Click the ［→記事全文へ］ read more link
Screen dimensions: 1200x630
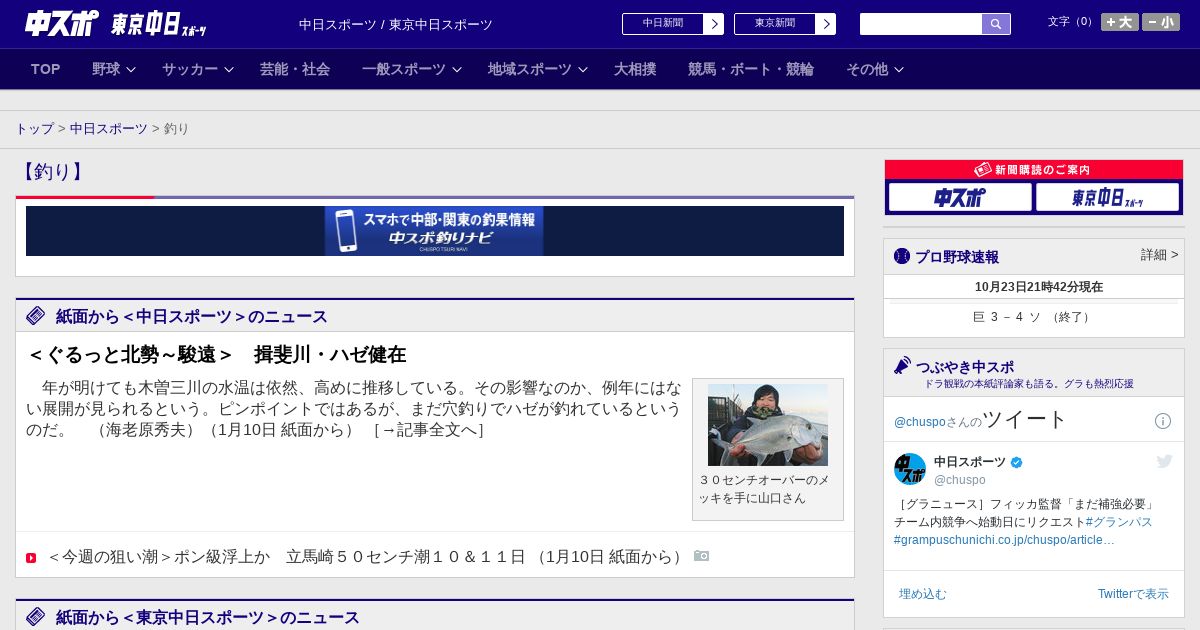pyautogui.click(x=428, y=430)
